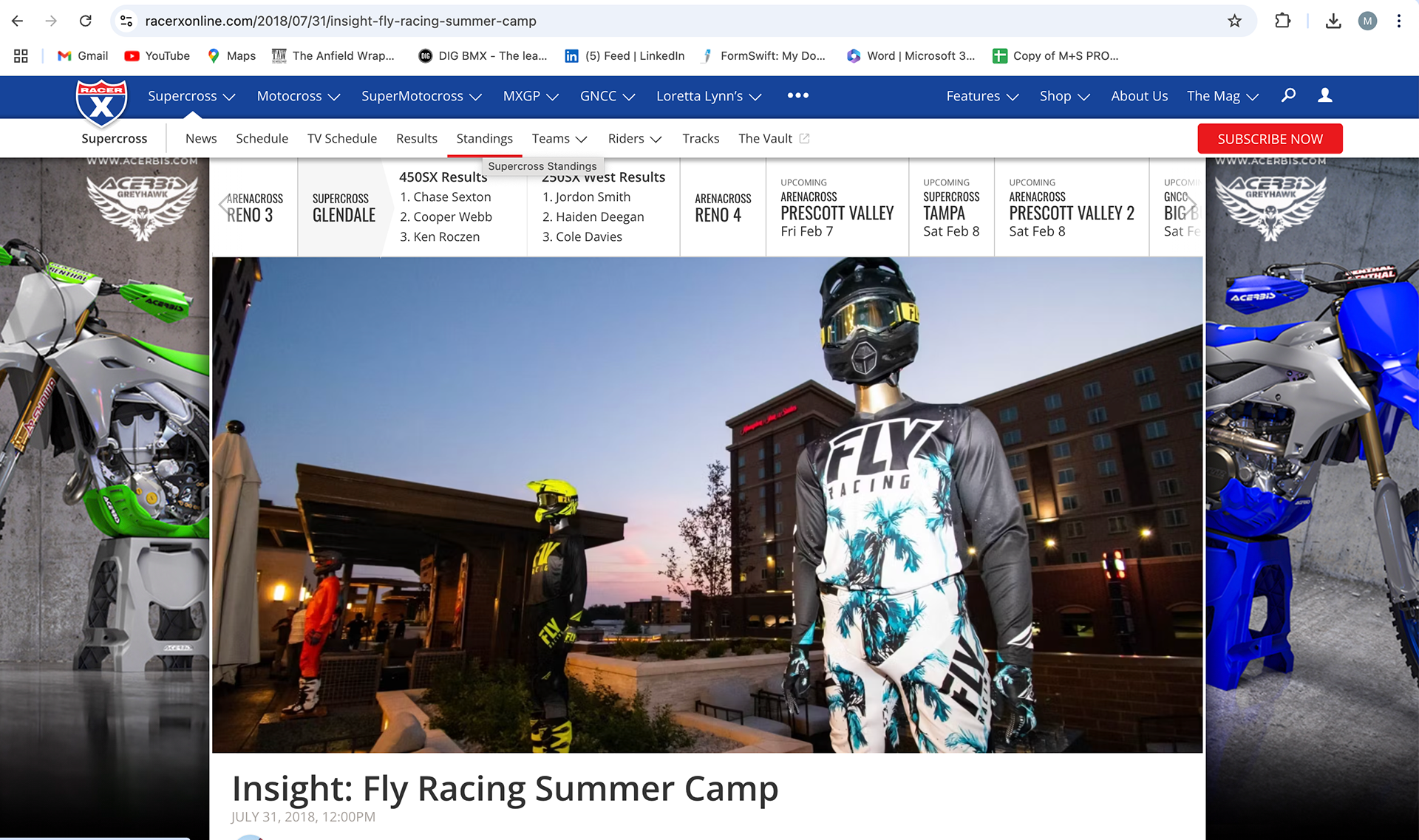Open the YouTube bookmark

coord(157,55)
